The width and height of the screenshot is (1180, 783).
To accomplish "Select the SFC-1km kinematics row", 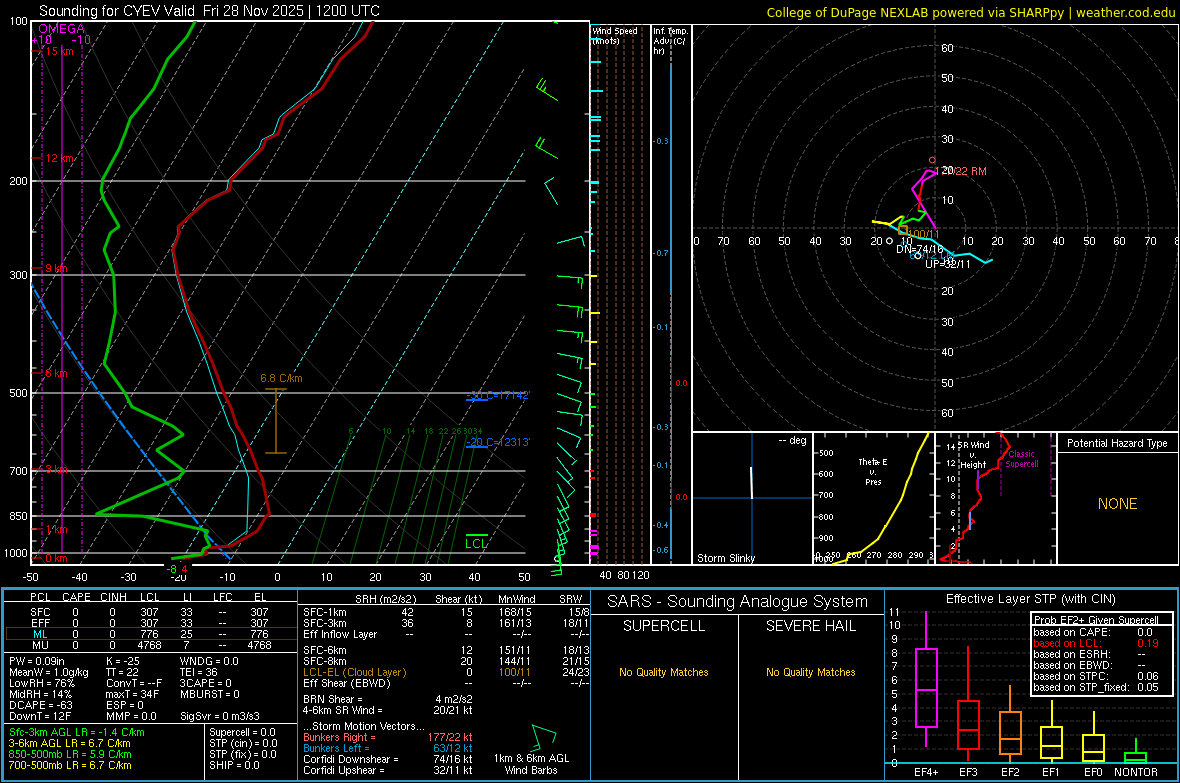I will pyautogui.click(x=446, y=612).
